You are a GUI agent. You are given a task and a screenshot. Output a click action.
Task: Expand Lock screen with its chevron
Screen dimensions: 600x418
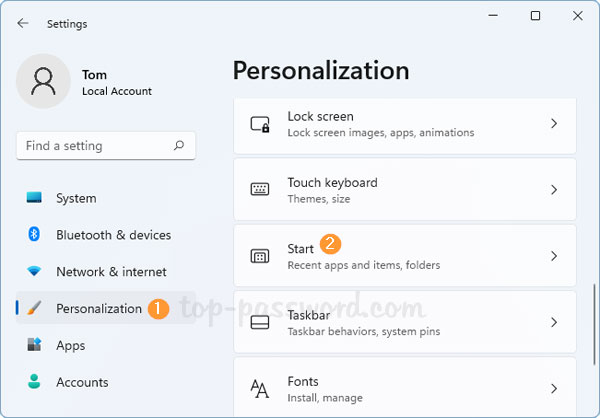[554, 124]
